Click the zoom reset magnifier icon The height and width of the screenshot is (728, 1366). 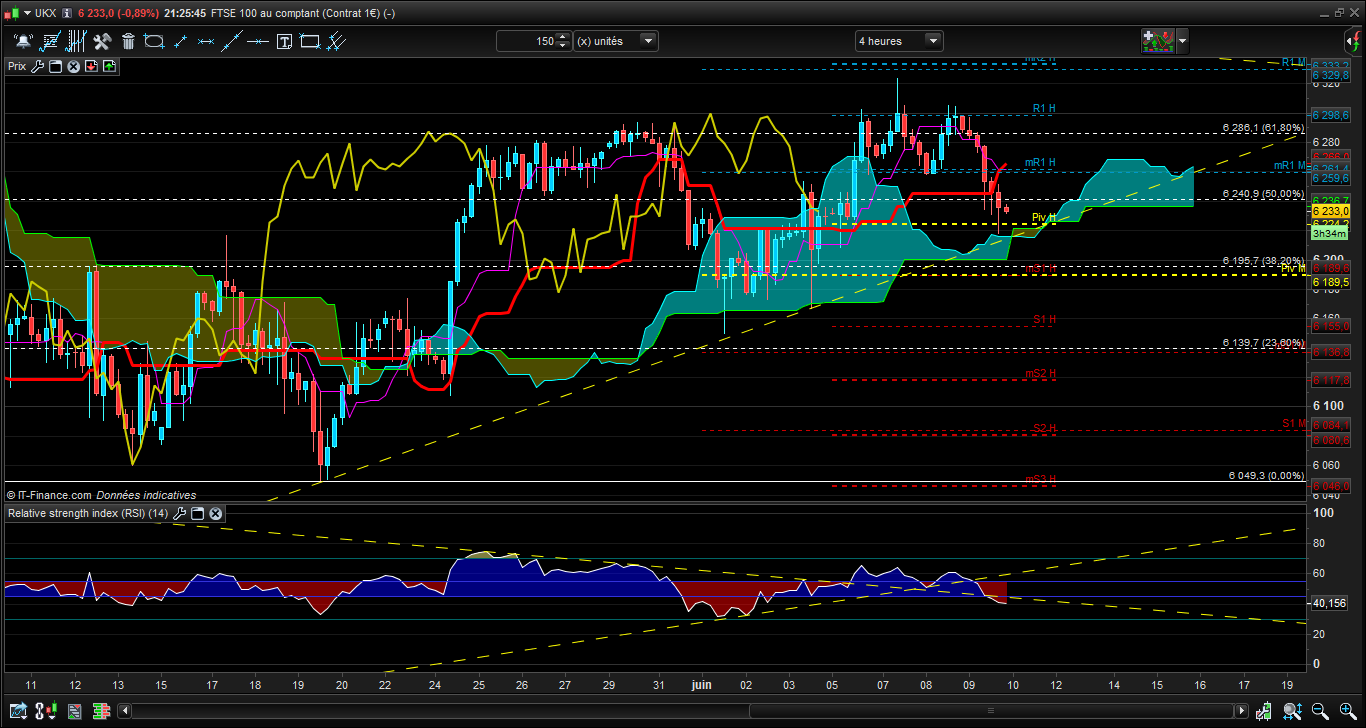1293,711
